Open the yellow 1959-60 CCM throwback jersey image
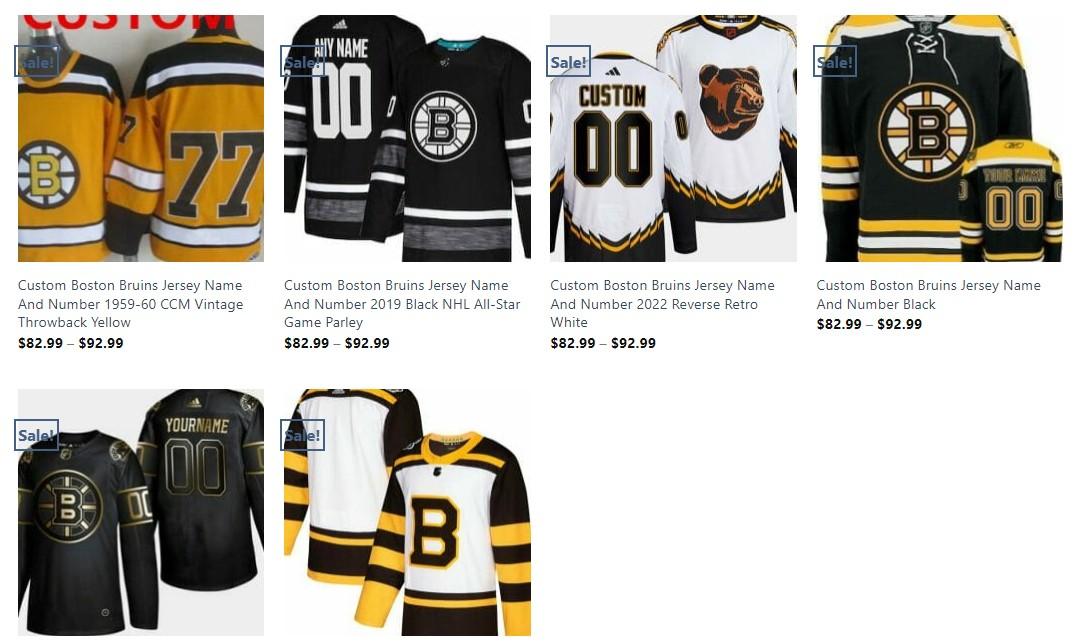This screenshot has height=644, width=1075. (x=141, y=139)
